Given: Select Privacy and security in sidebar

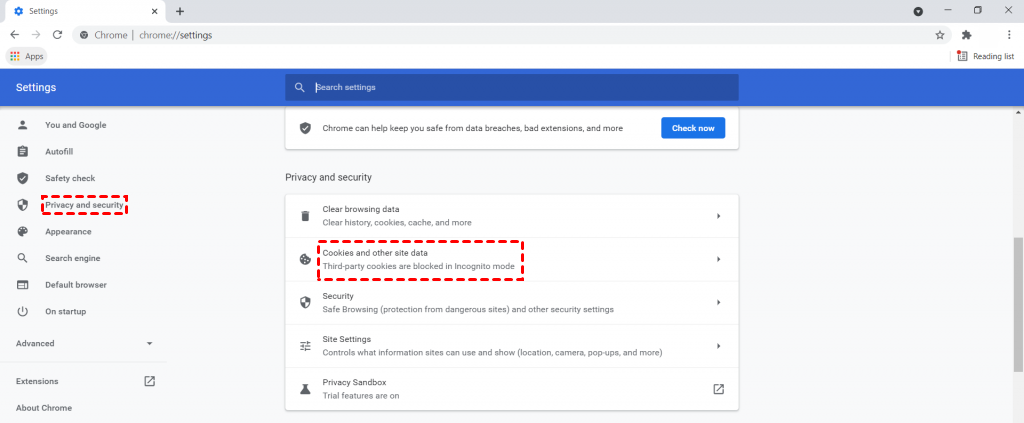Looking at the screenshot, I should pos(84,205).
